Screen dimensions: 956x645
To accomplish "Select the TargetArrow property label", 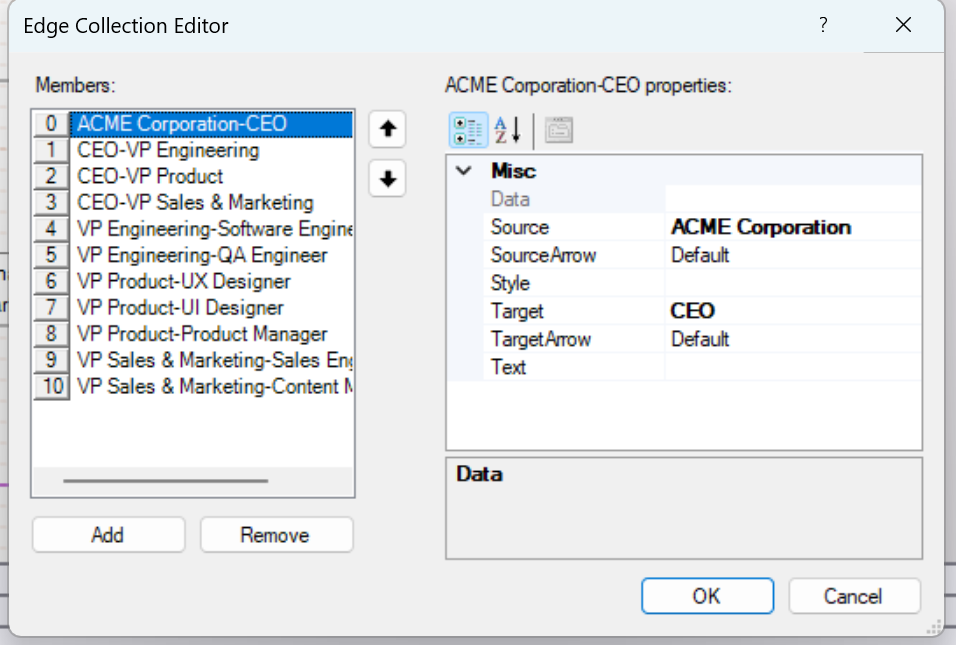I will (x=541, y=339).
